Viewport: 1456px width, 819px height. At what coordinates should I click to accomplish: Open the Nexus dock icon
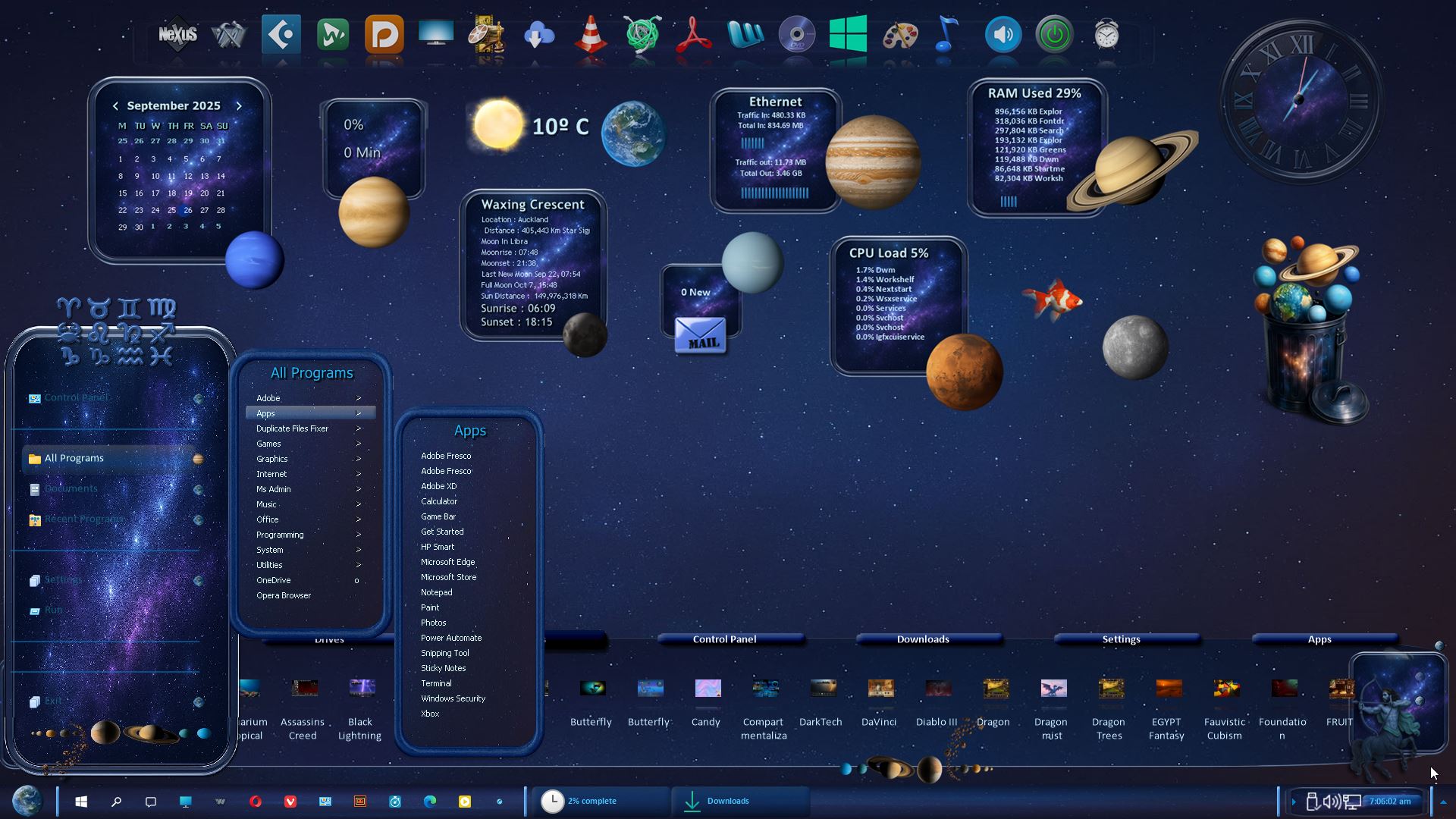coord(177,35)
